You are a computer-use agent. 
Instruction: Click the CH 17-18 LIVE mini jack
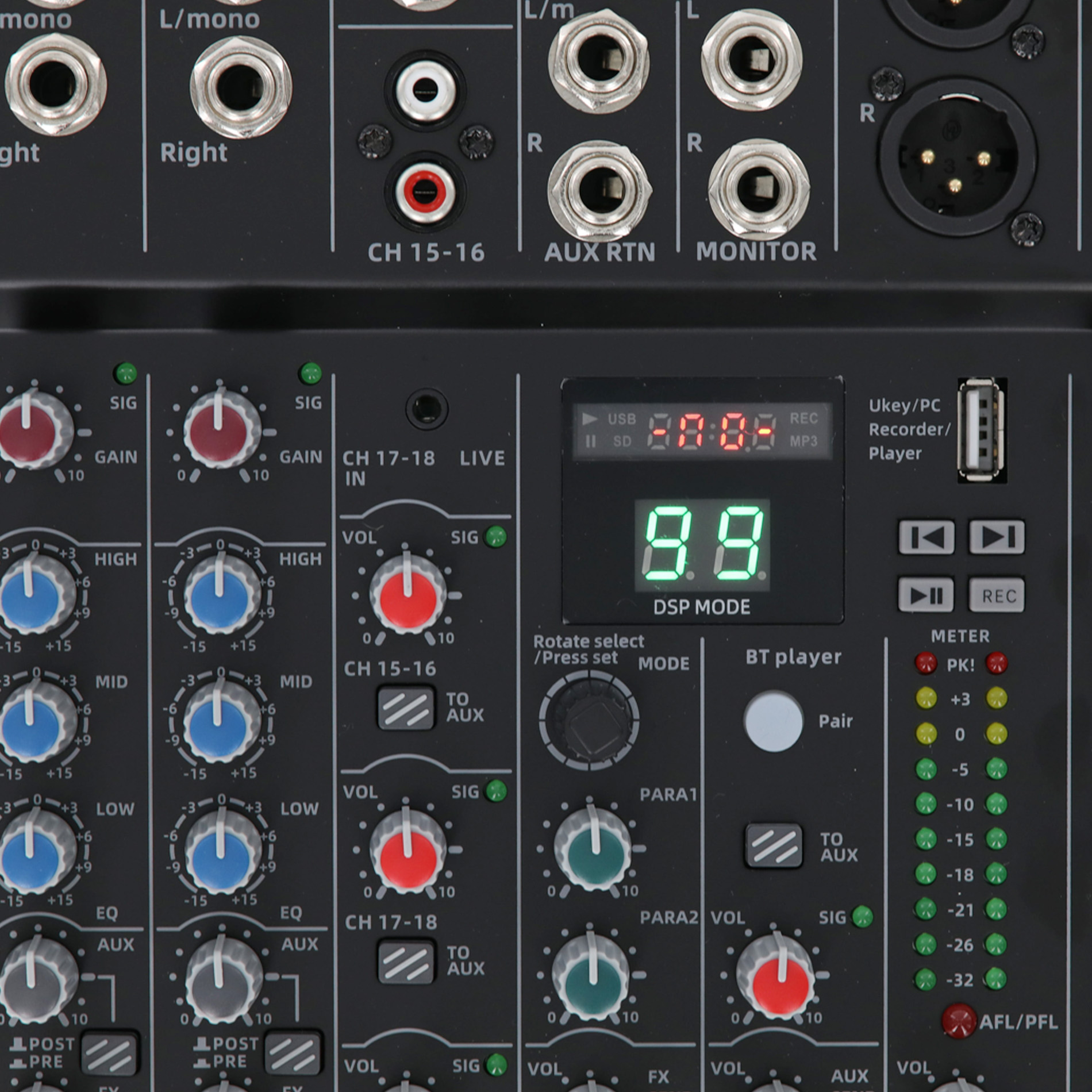click(x=426, y=409)
